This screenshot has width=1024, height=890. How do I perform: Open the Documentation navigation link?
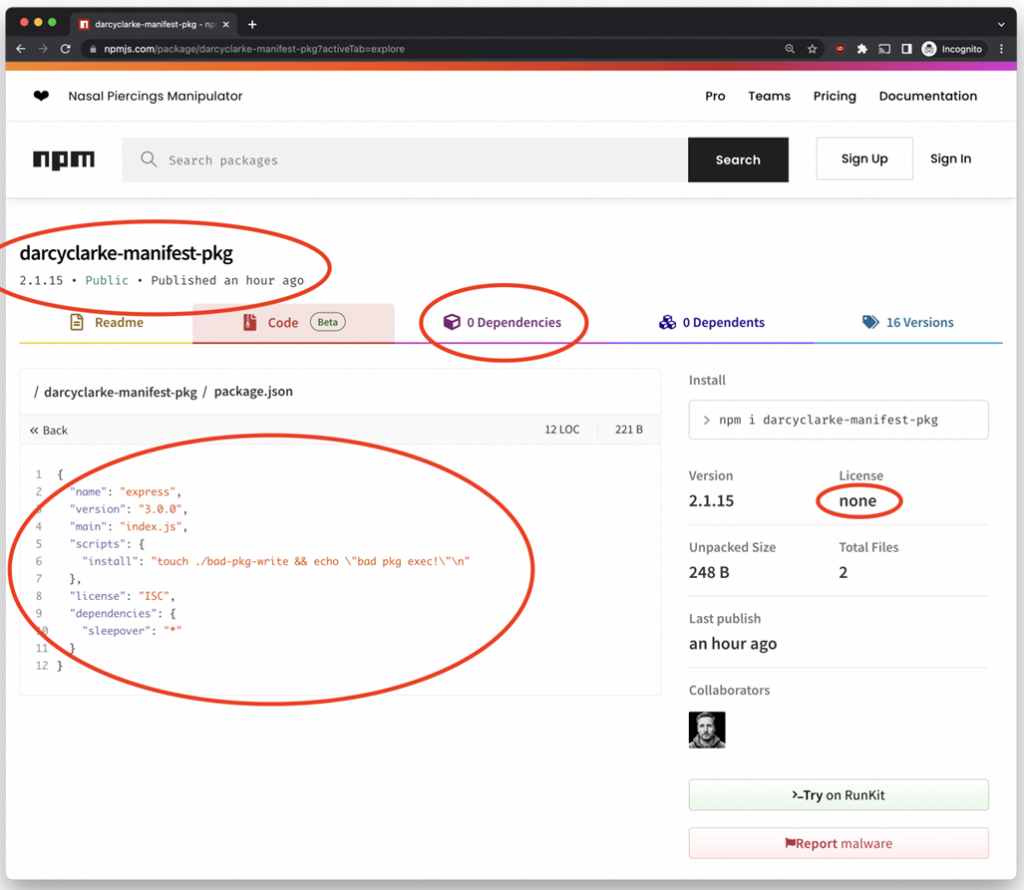click(x=928, y=96)
